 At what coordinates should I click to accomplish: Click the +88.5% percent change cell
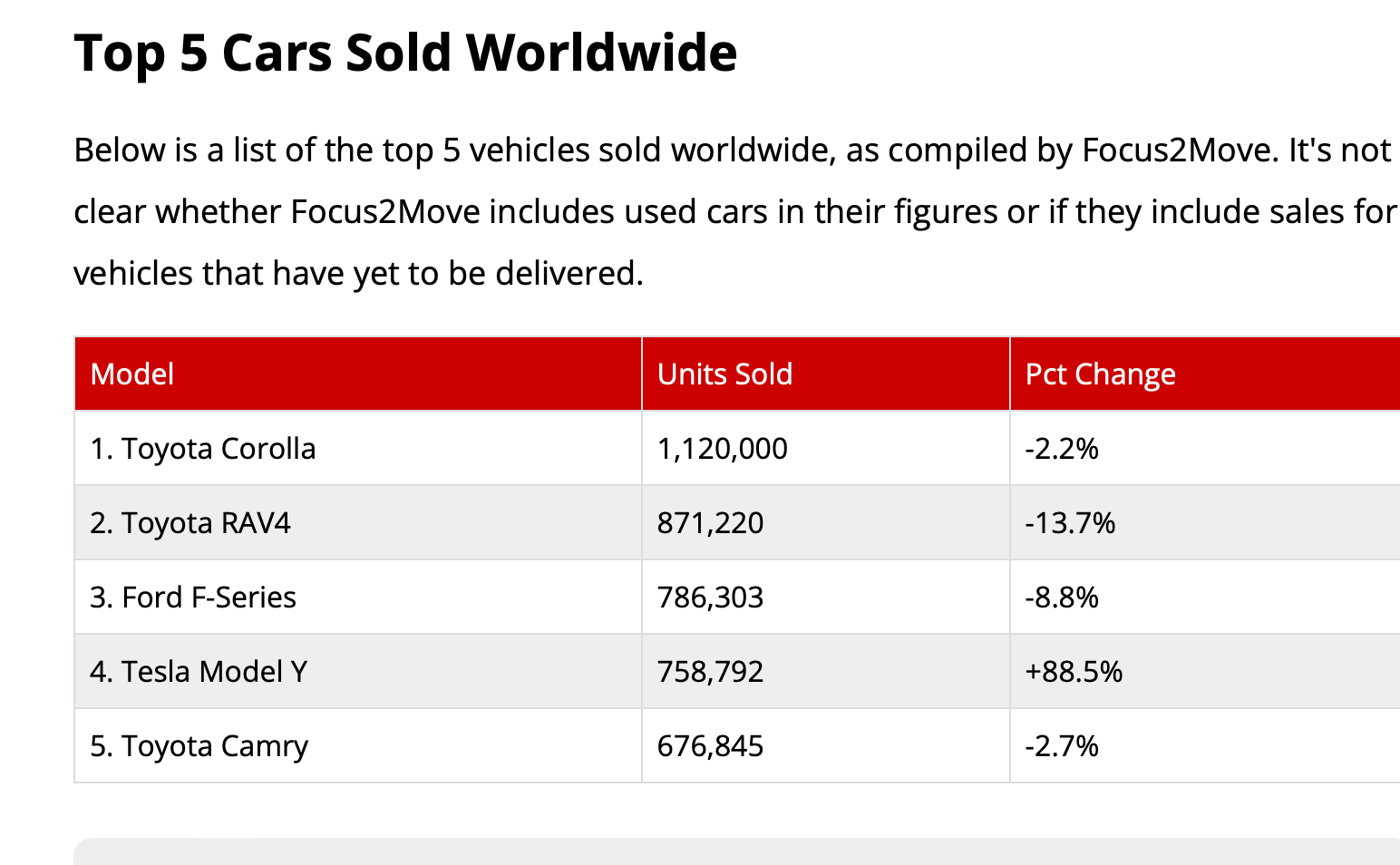tap(1074, 672)
